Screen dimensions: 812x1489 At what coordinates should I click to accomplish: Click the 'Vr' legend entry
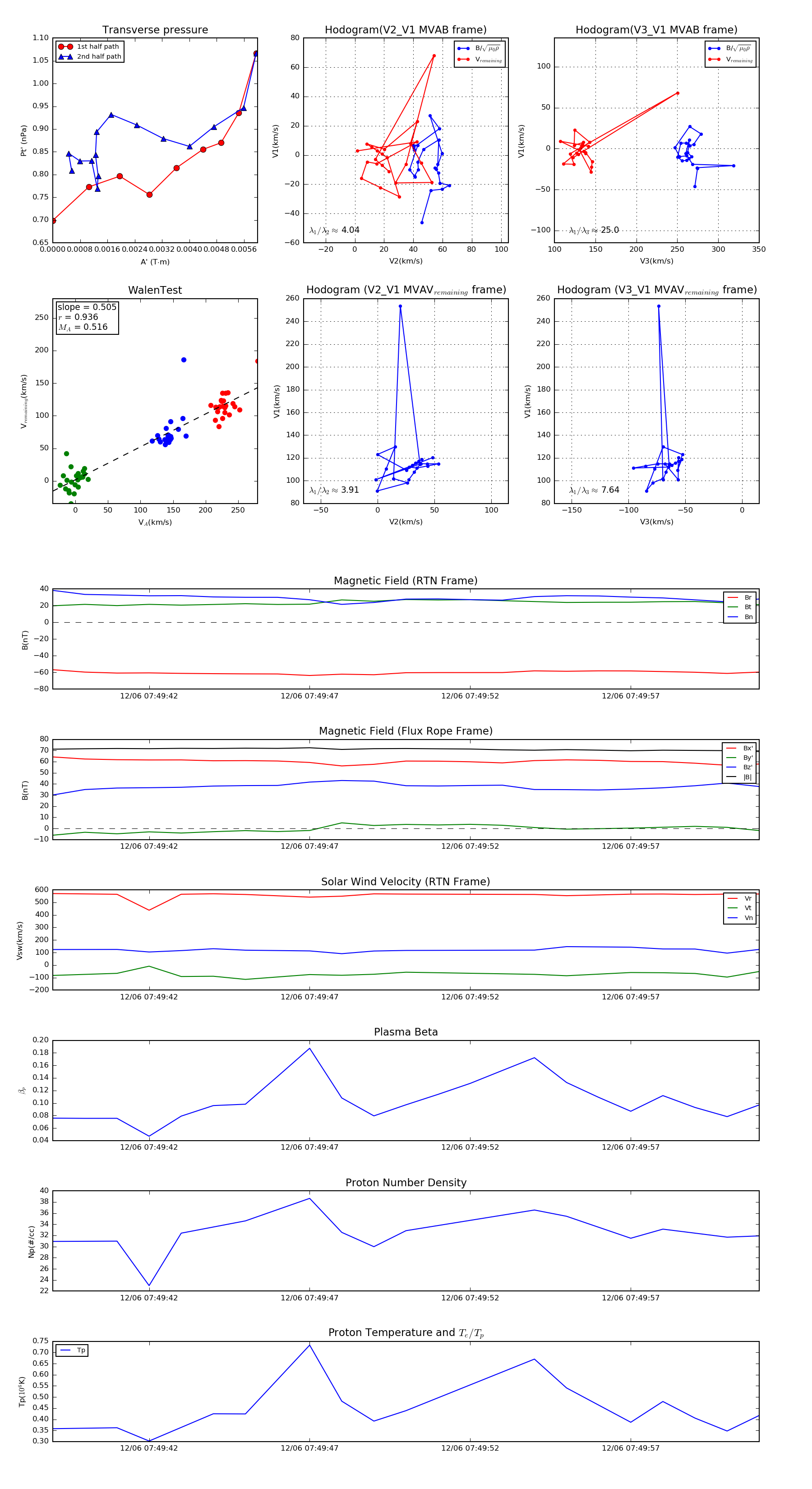point(740,898)
